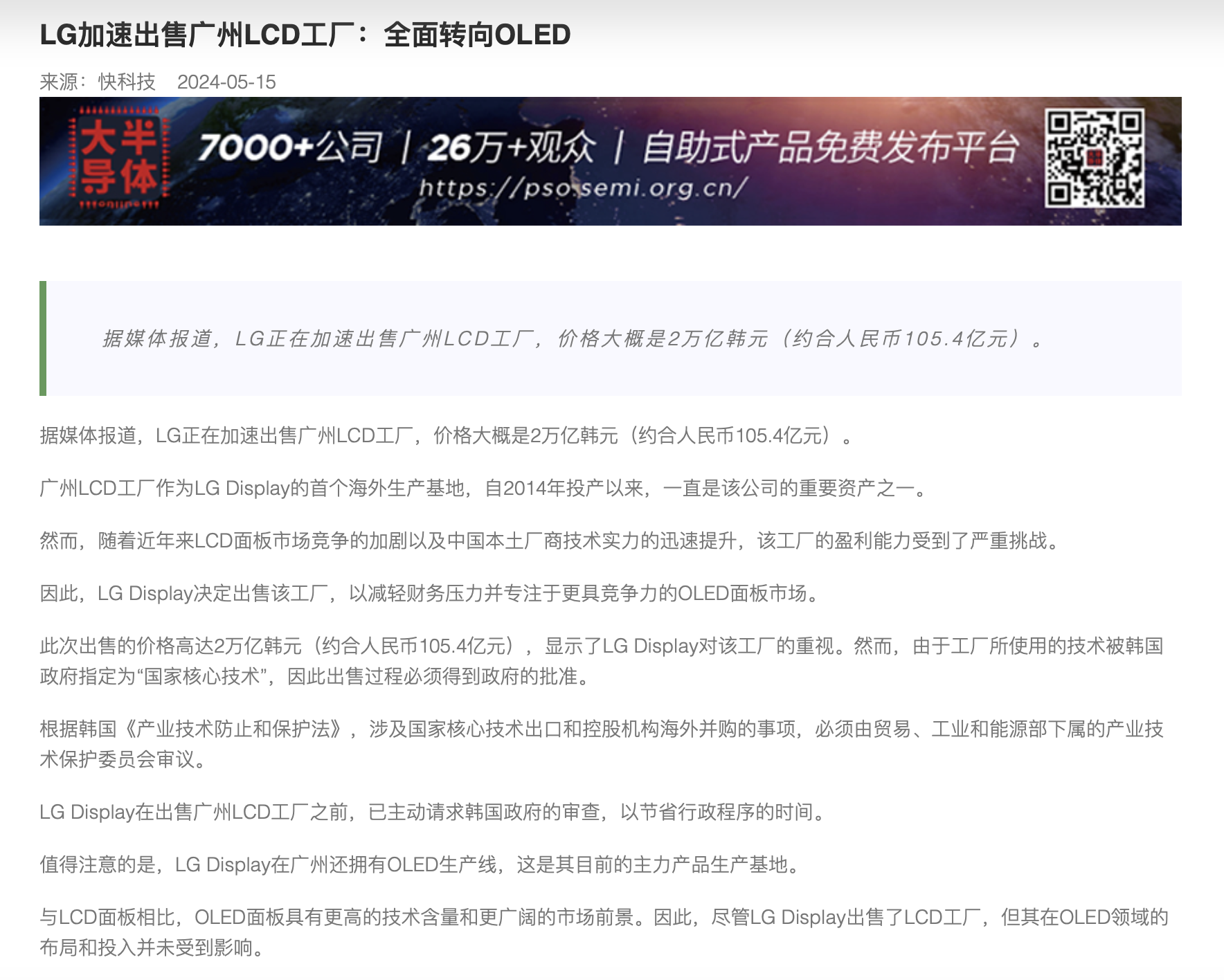Click the article title about LG selling Guangzhou LCD factory
The height and width of the screenshot is (980, 1224).
[305, 35]
